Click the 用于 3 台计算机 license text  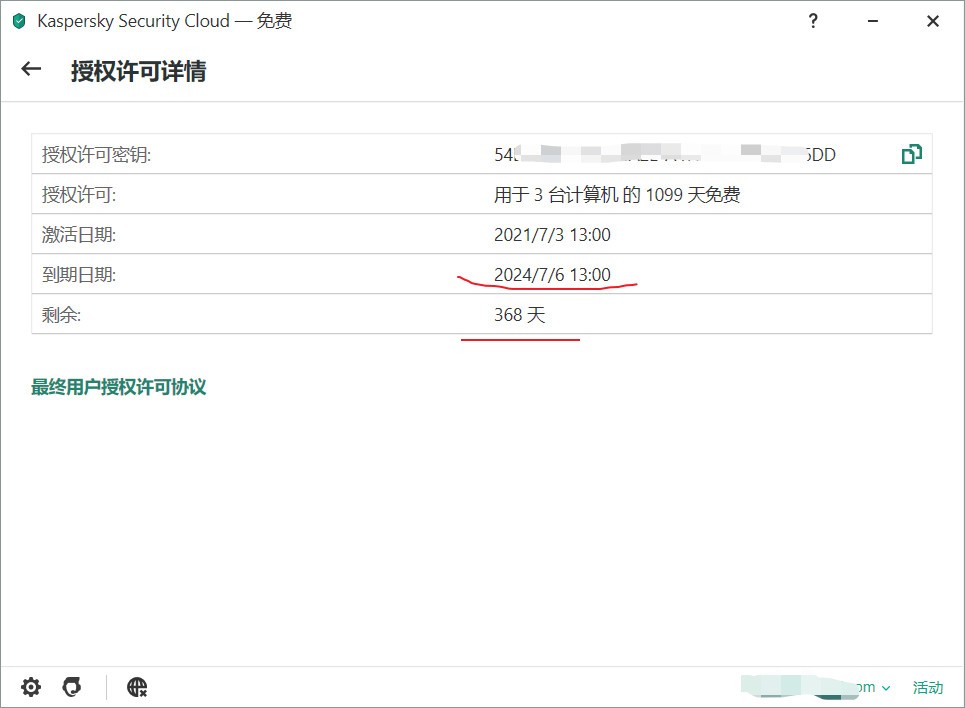pyautogui.click(x=617, y=195)
